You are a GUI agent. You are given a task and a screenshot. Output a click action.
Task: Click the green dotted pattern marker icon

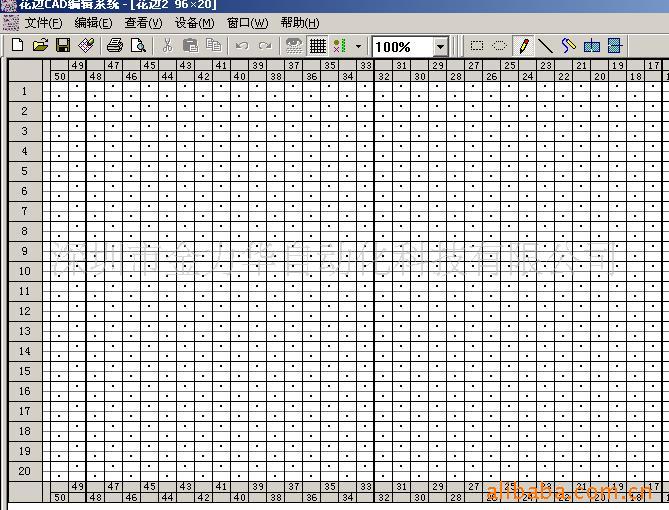[x=340, y=46]
